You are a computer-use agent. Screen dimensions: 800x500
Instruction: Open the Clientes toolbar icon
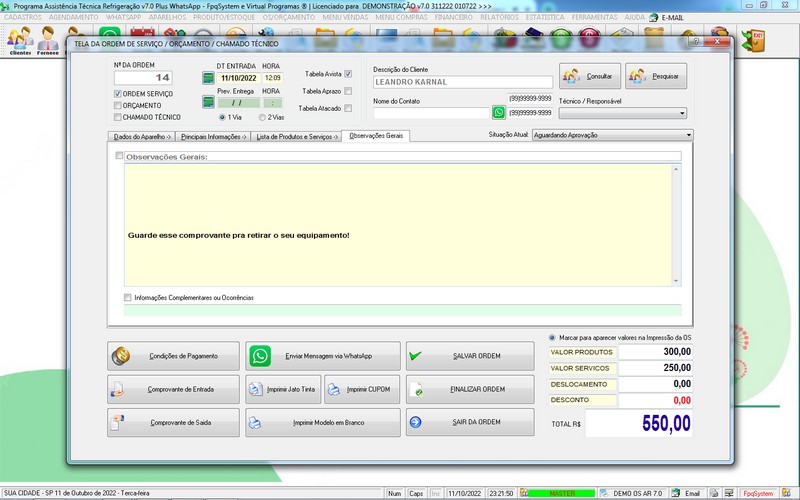click(x=20, y=41)
